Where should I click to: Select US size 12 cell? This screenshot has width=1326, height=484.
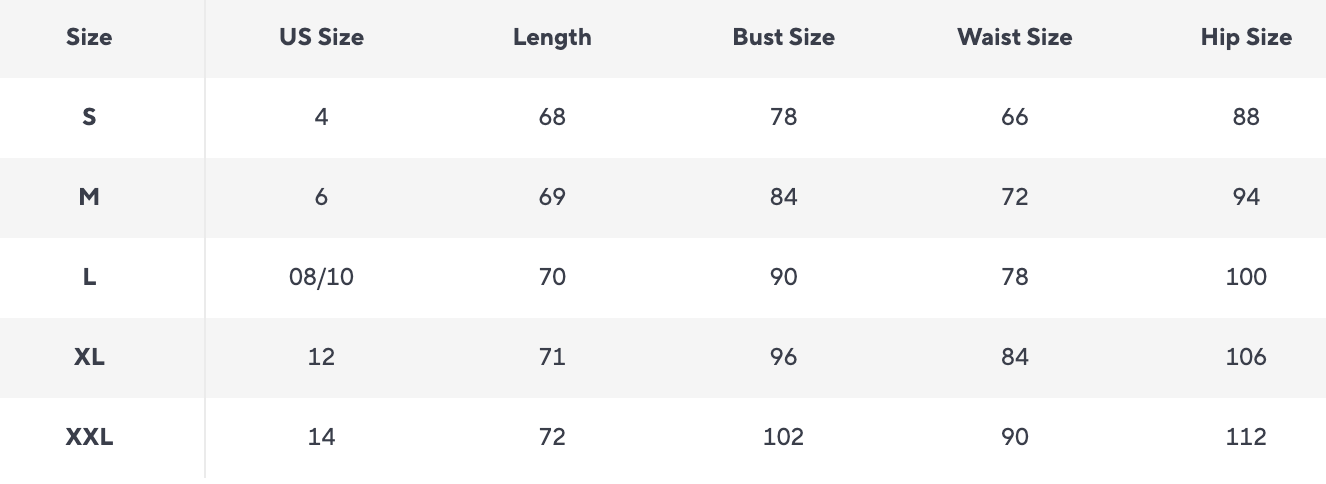coord(321,357)
